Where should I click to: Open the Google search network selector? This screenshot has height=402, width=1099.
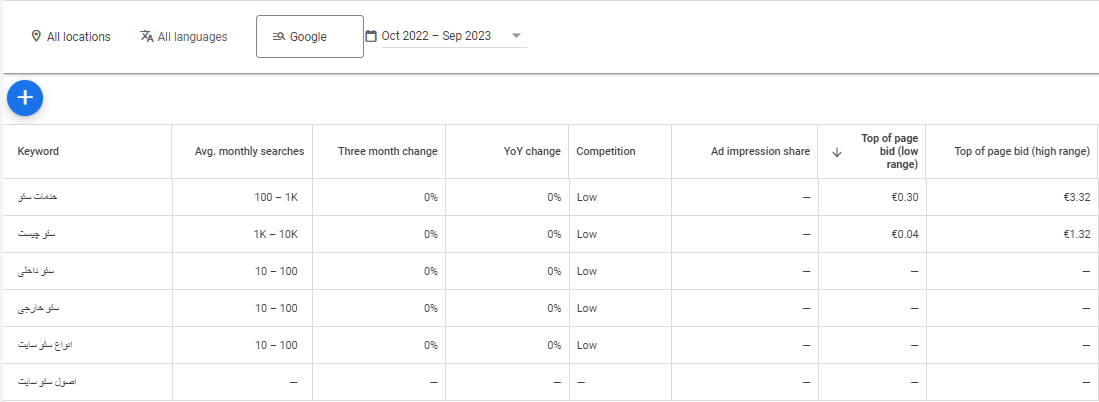click(309, 37)
